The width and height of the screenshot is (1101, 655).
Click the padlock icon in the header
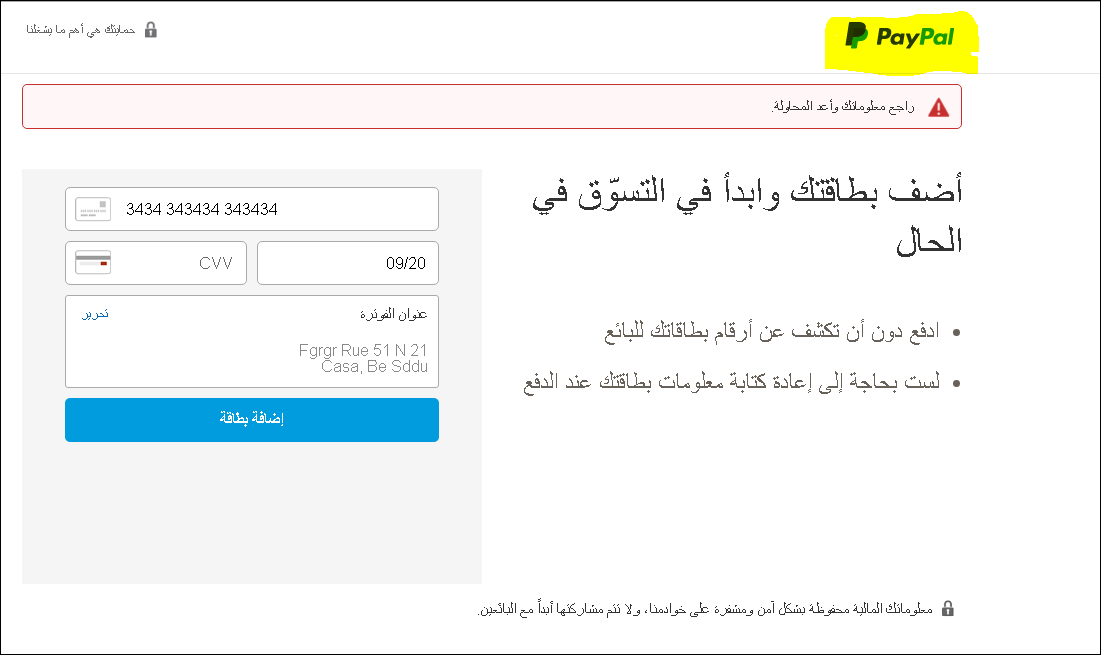[150, 29]
